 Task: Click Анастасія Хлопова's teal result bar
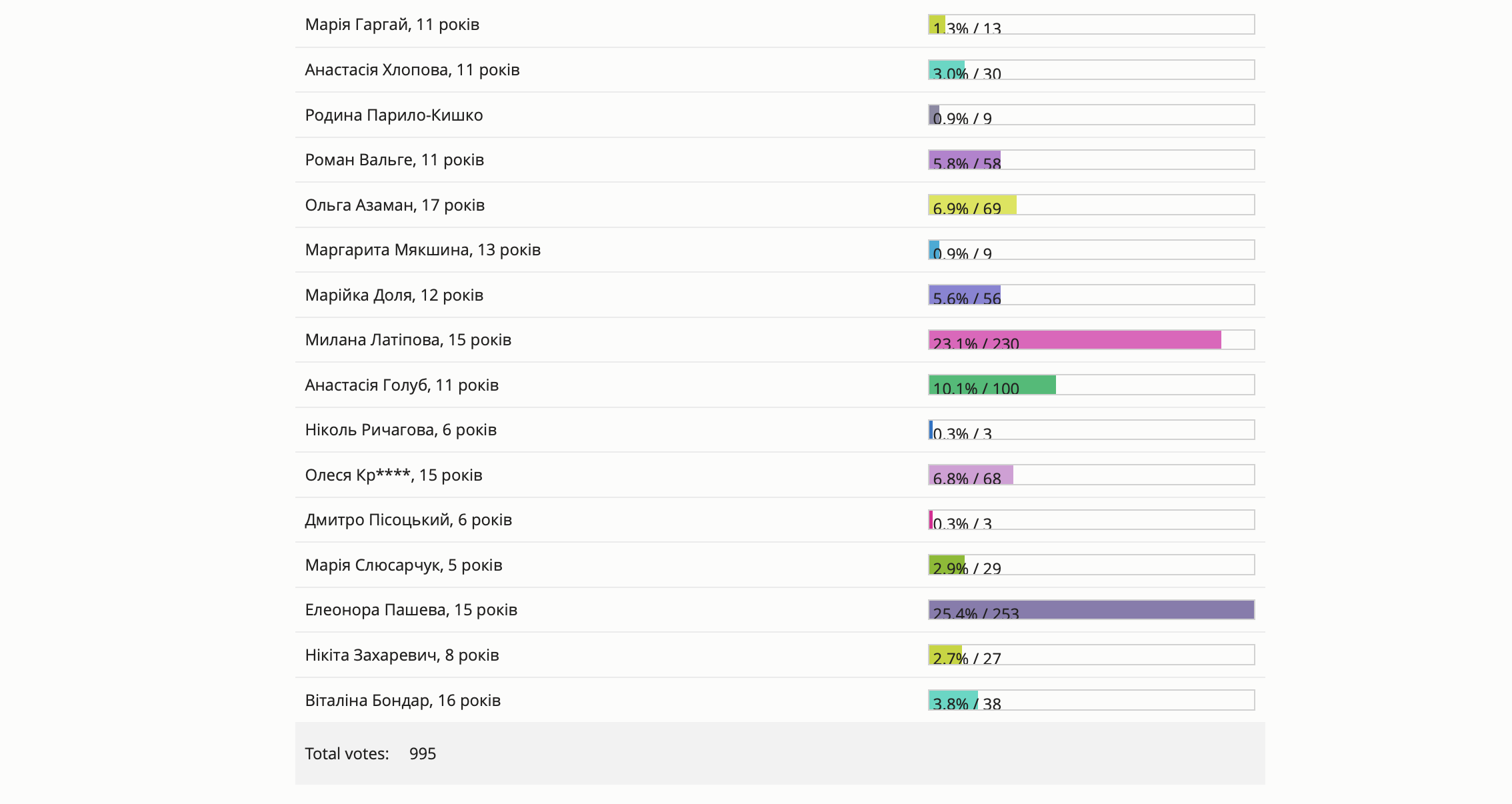[947, 70]
